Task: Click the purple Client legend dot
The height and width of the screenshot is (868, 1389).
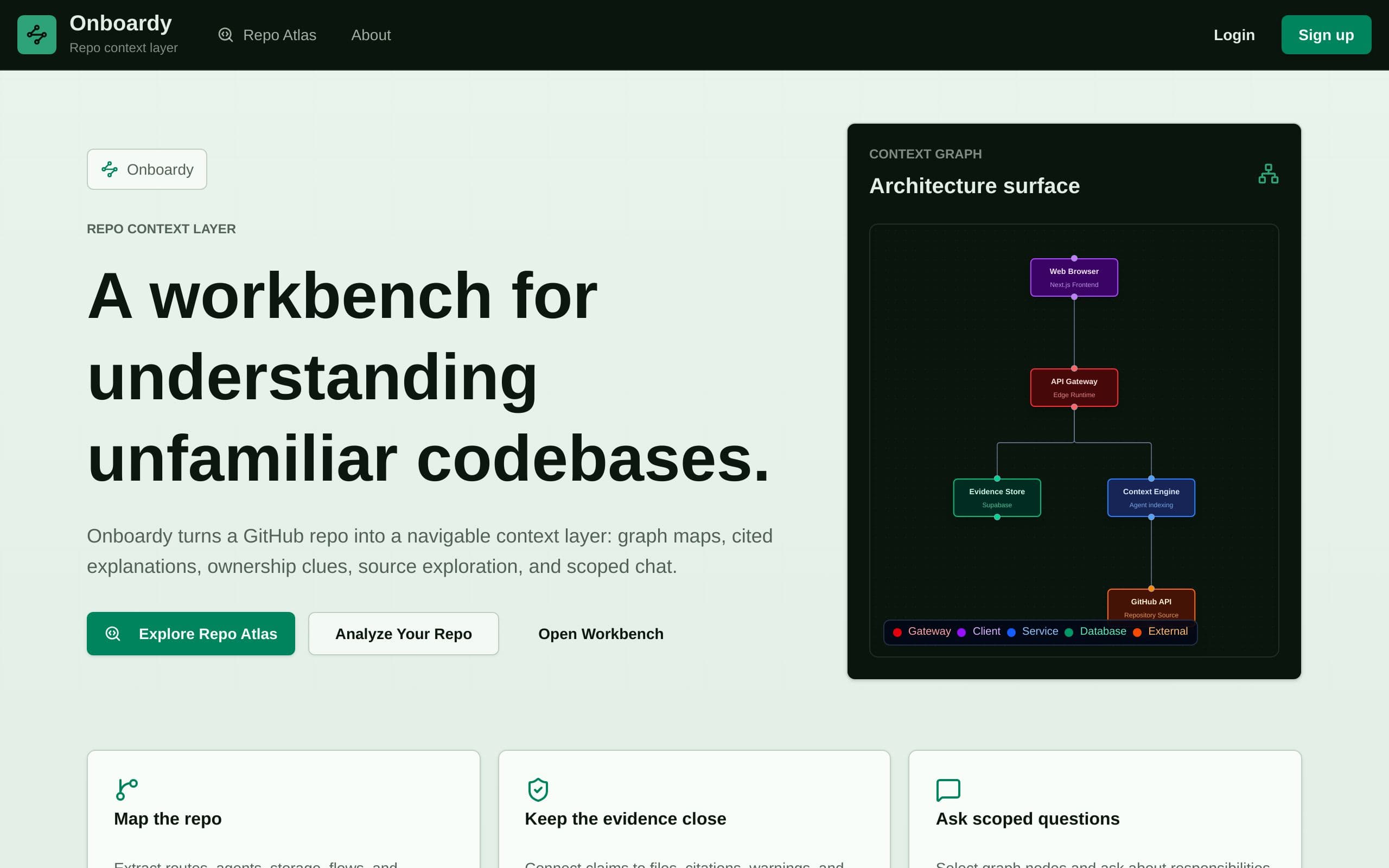Action: [961, 632]
